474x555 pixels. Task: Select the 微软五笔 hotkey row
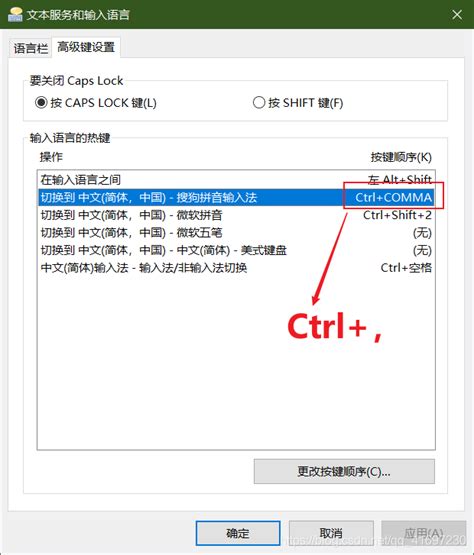point(236,233)
